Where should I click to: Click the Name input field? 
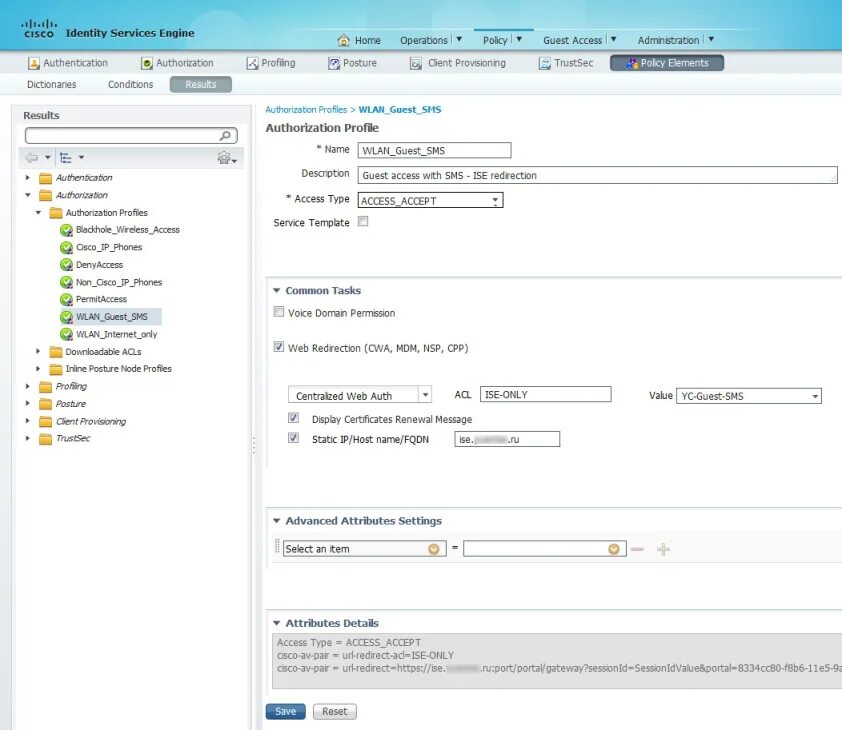[434, 150]
